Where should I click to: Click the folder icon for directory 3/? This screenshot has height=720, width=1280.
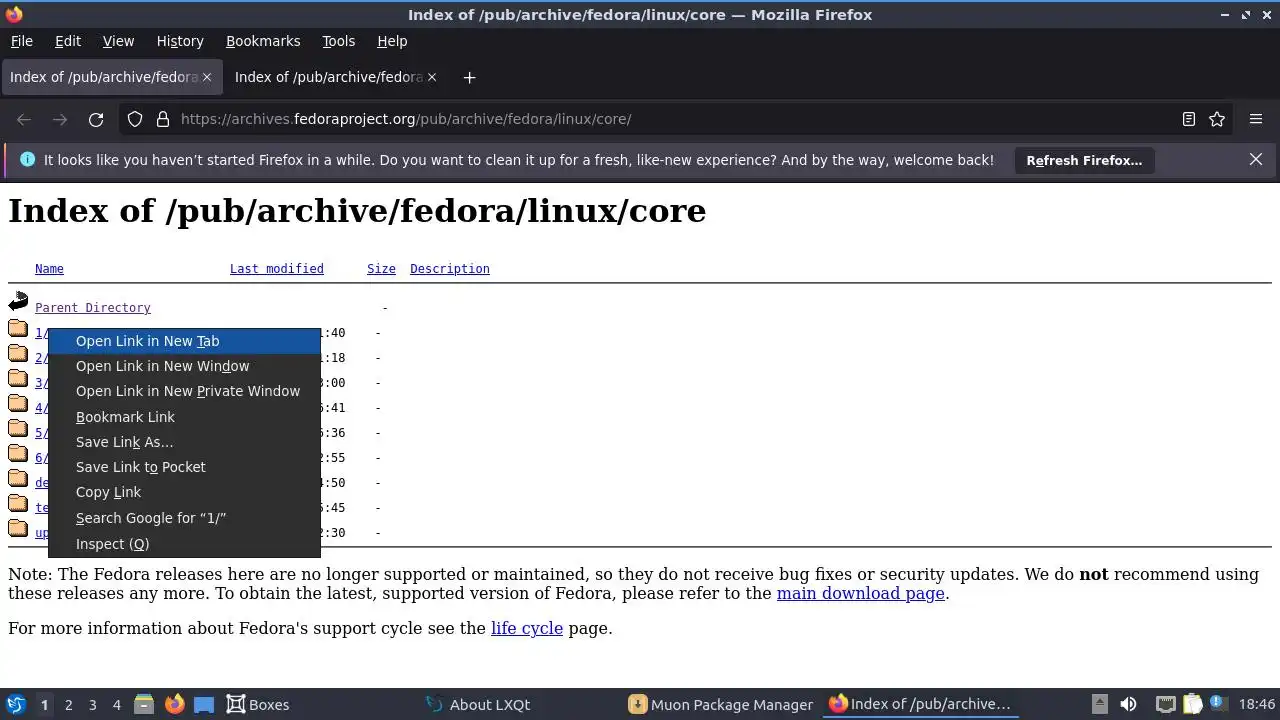click(18, 379)
